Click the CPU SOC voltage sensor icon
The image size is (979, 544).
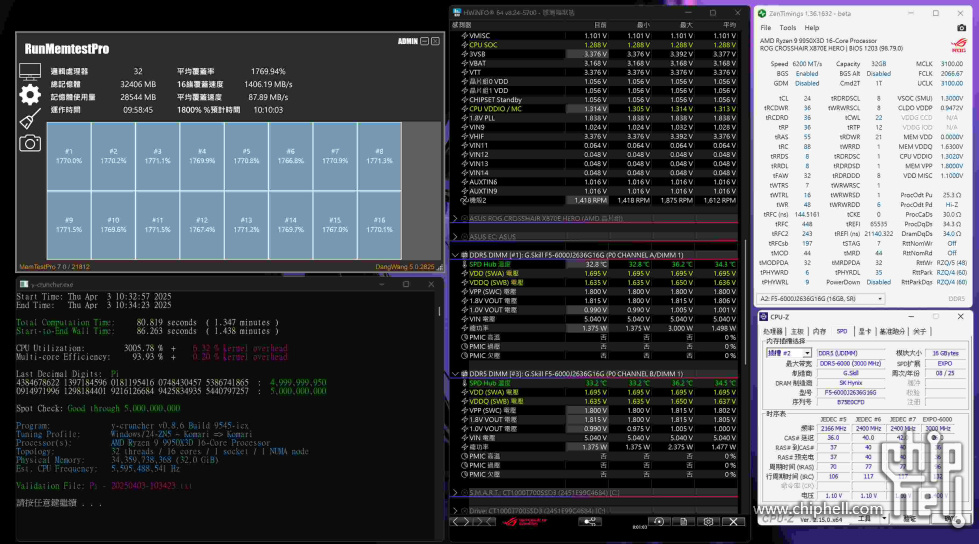point(465,45)
